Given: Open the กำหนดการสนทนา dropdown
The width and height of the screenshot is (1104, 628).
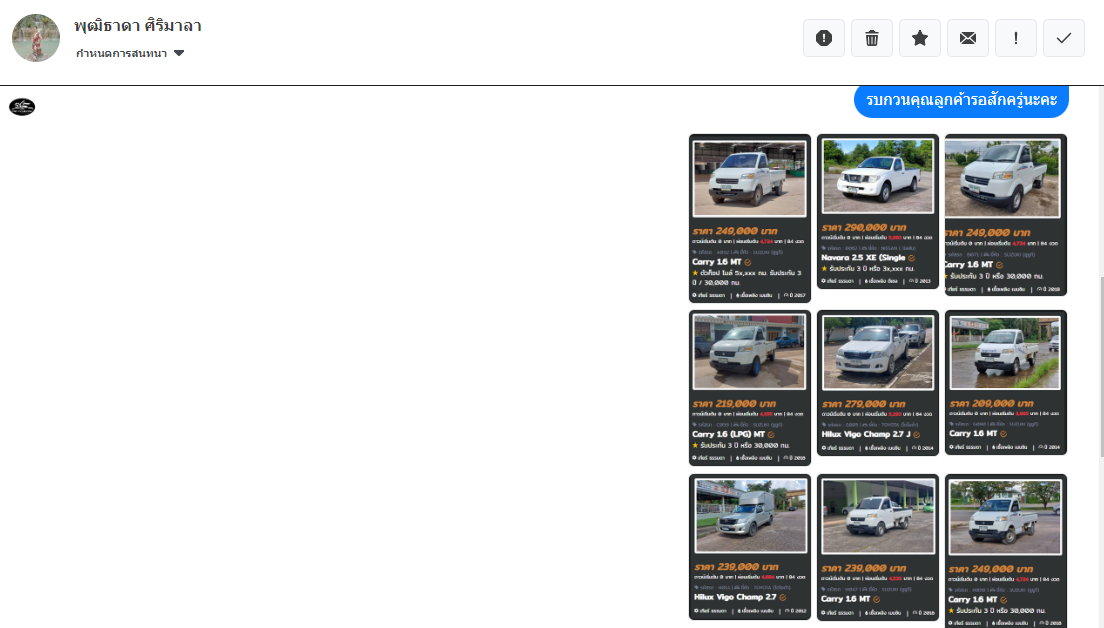Looking at the screenshot, I should click(x=130, y=54).
